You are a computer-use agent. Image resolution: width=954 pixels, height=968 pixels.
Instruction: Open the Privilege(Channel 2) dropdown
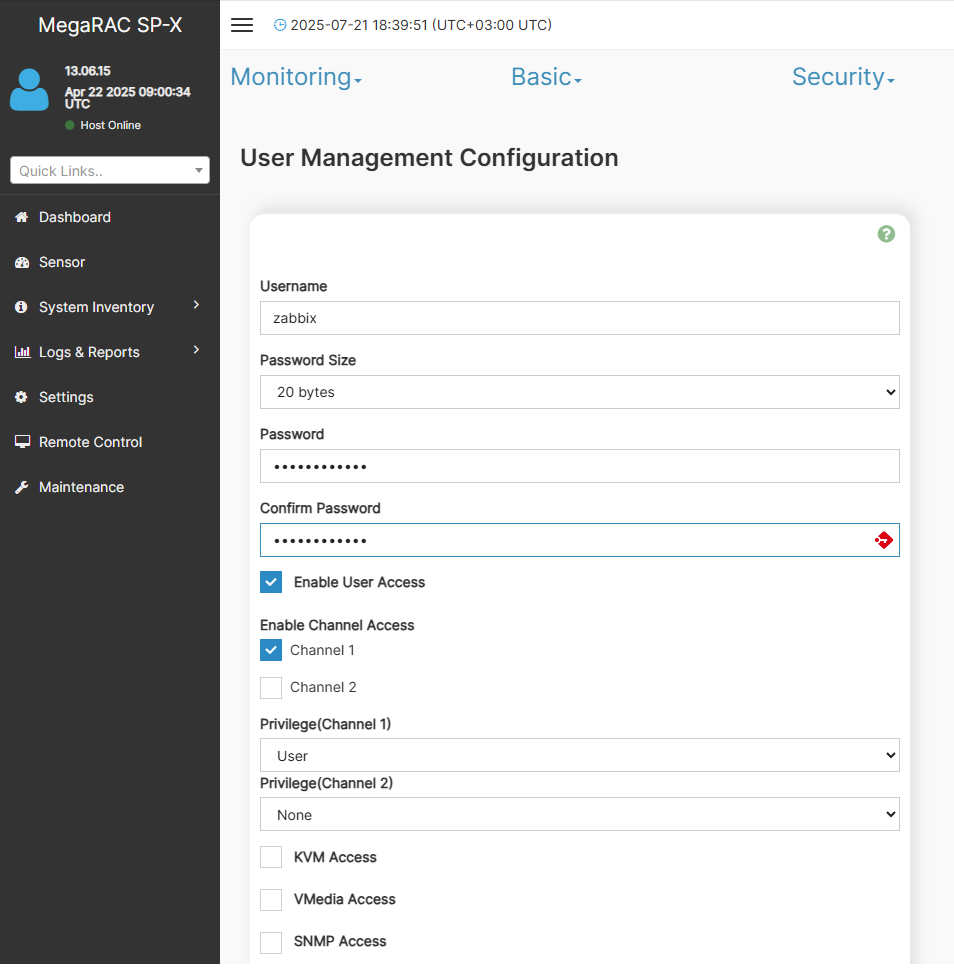[580, 814]
